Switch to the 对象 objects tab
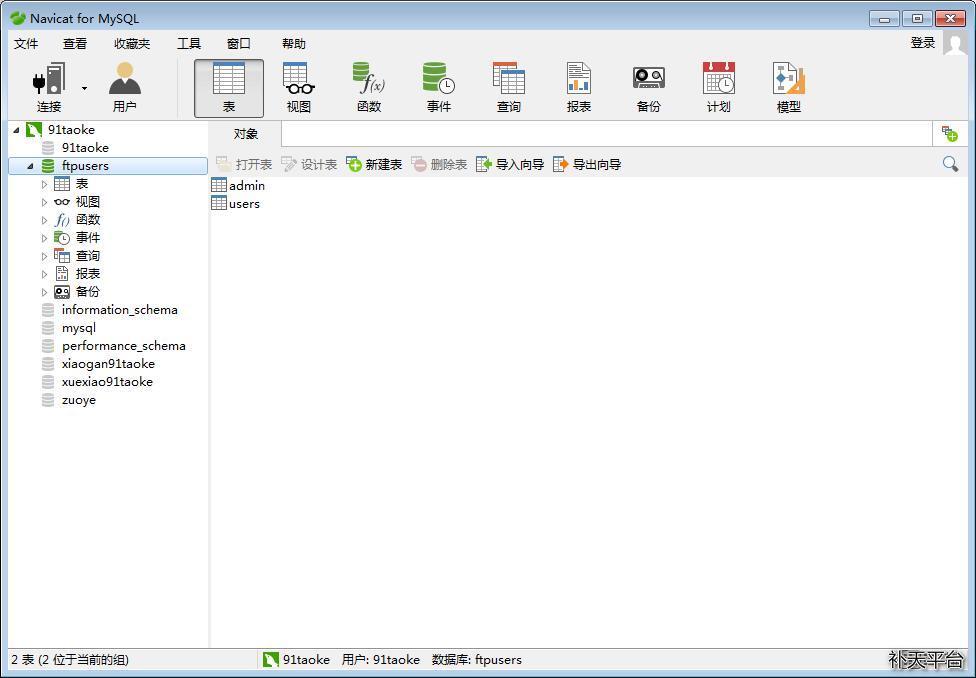Screen dimensions: 976x678 [x=246, y=134]
